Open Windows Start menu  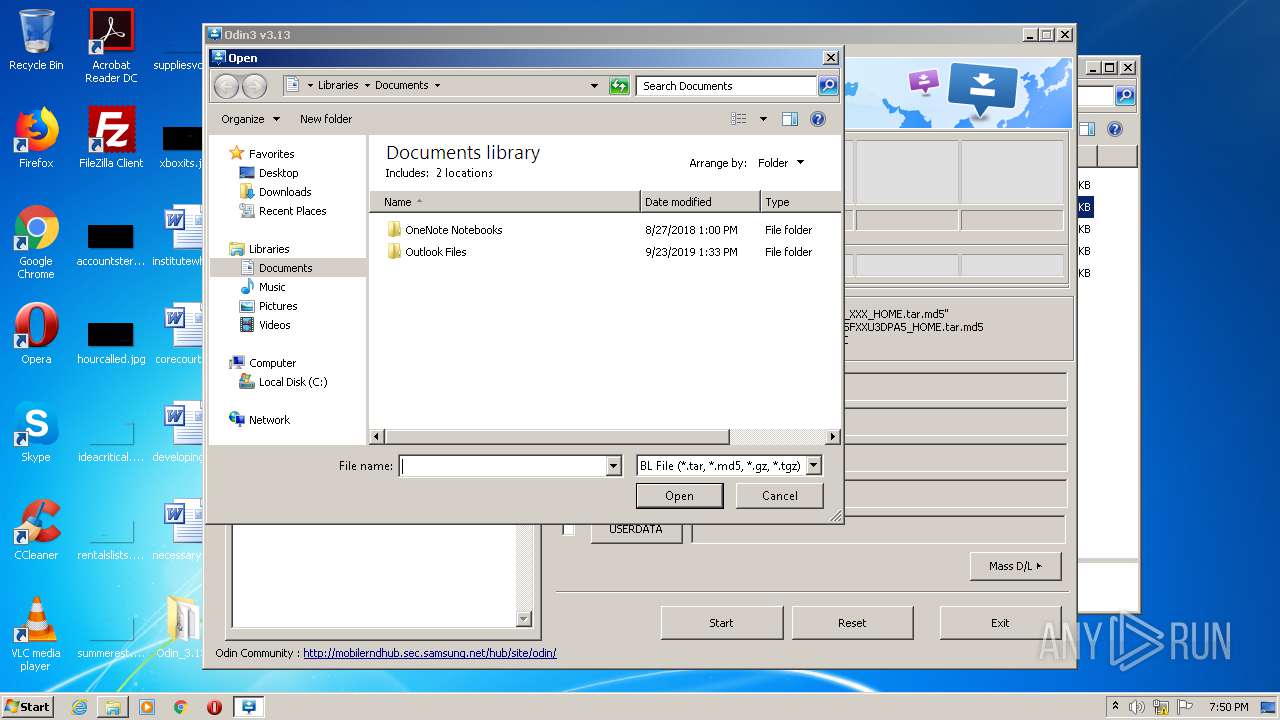[27, 707]
